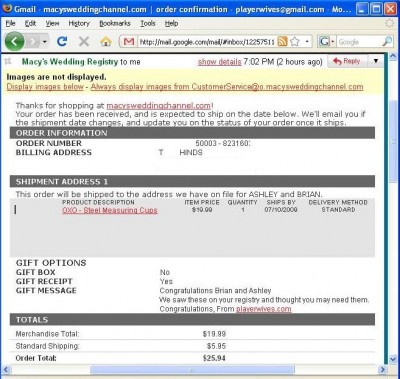The width and height of the screenshot is (400, 379).
Task: Click the search magnifier icon
Action: 387,41
